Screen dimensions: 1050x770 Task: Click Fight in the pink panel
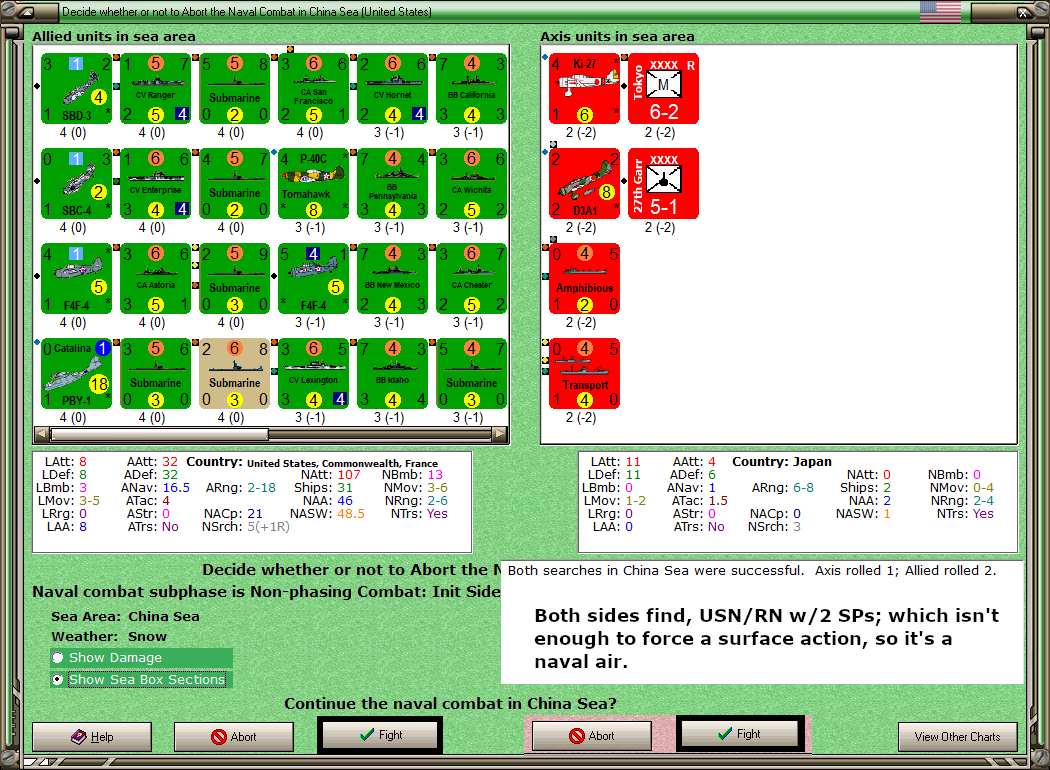(739, 735)
